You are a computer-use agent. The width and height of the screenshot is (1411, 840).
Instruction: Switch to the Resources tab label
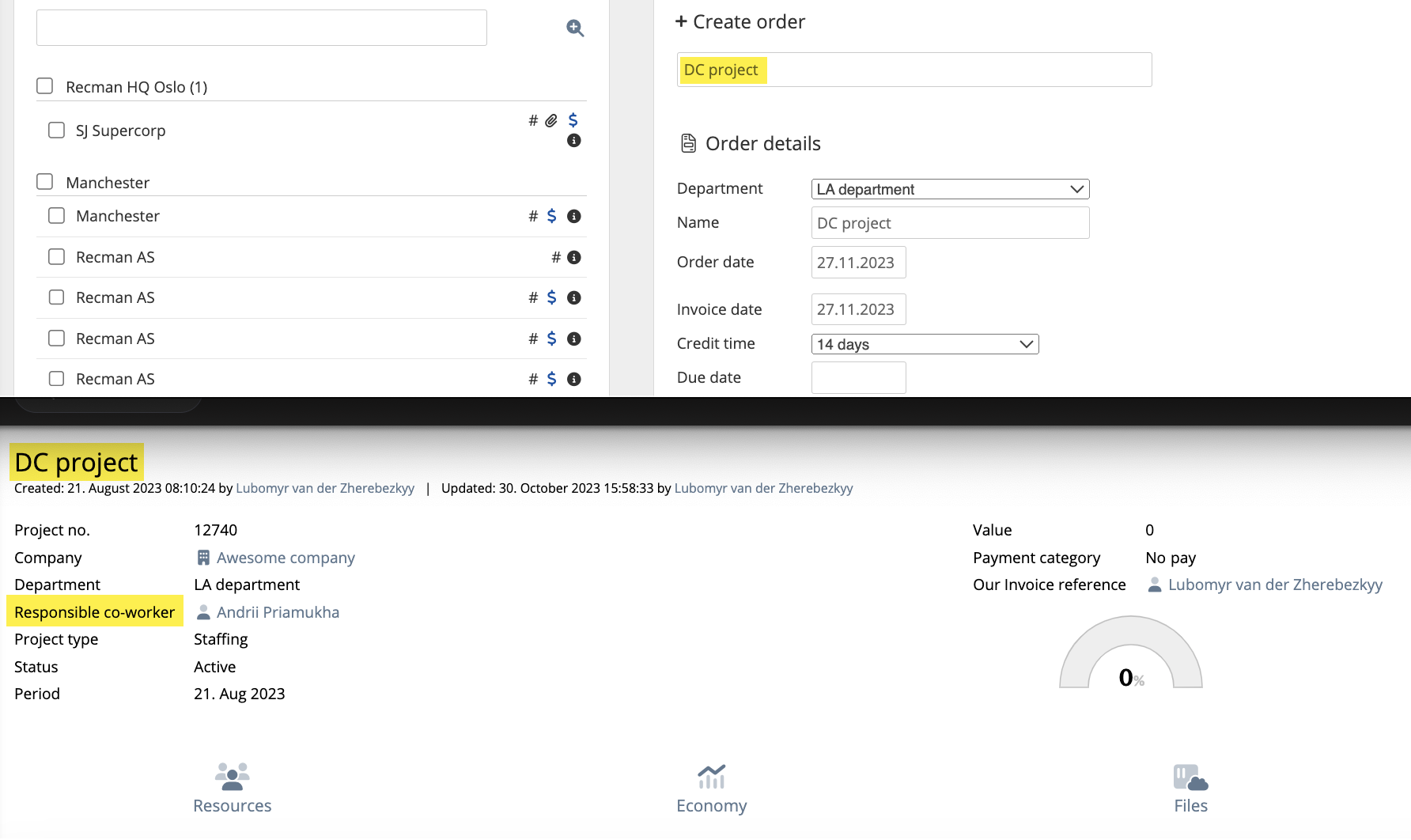(x=232, y=805)
